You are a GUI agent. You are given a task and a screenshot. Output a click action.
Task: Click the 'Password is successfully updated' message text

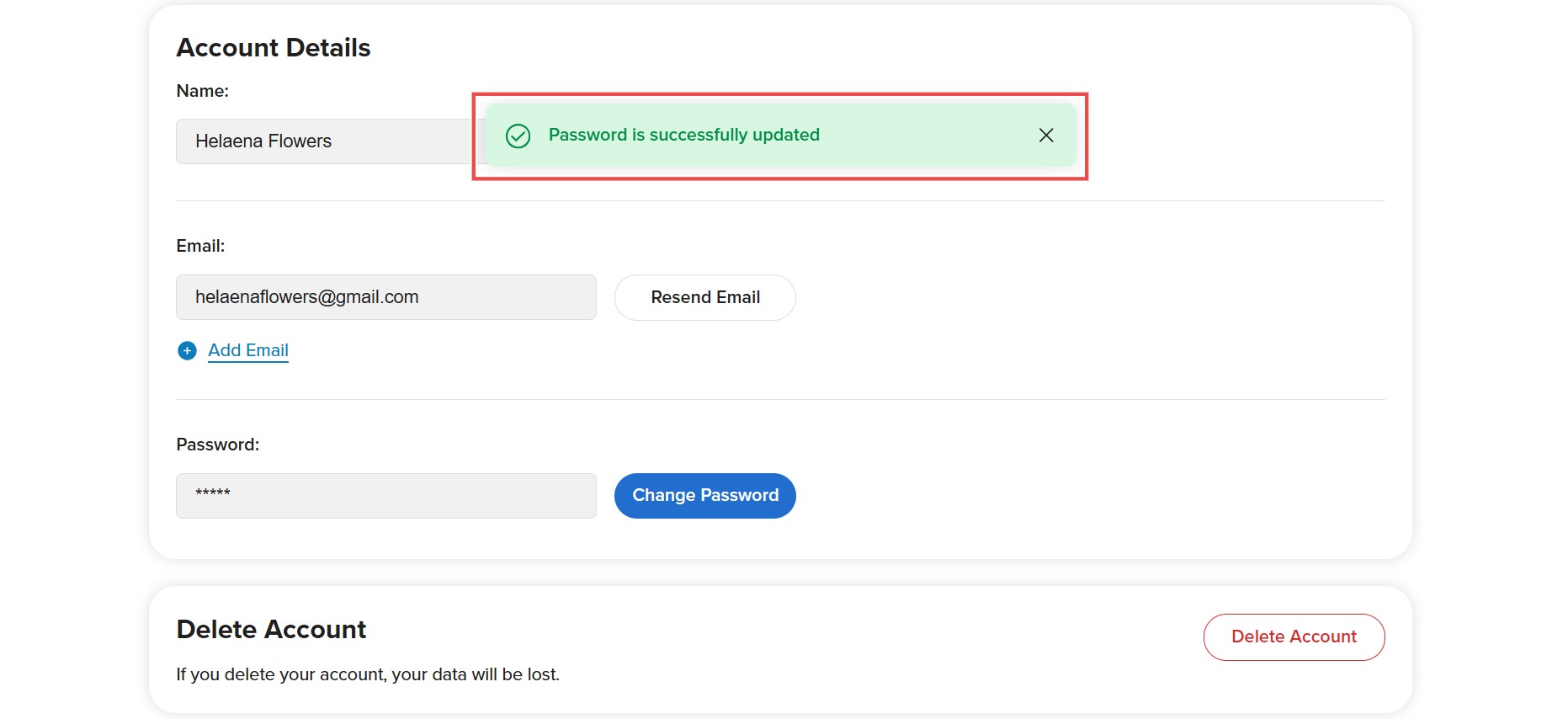point(684,135)
